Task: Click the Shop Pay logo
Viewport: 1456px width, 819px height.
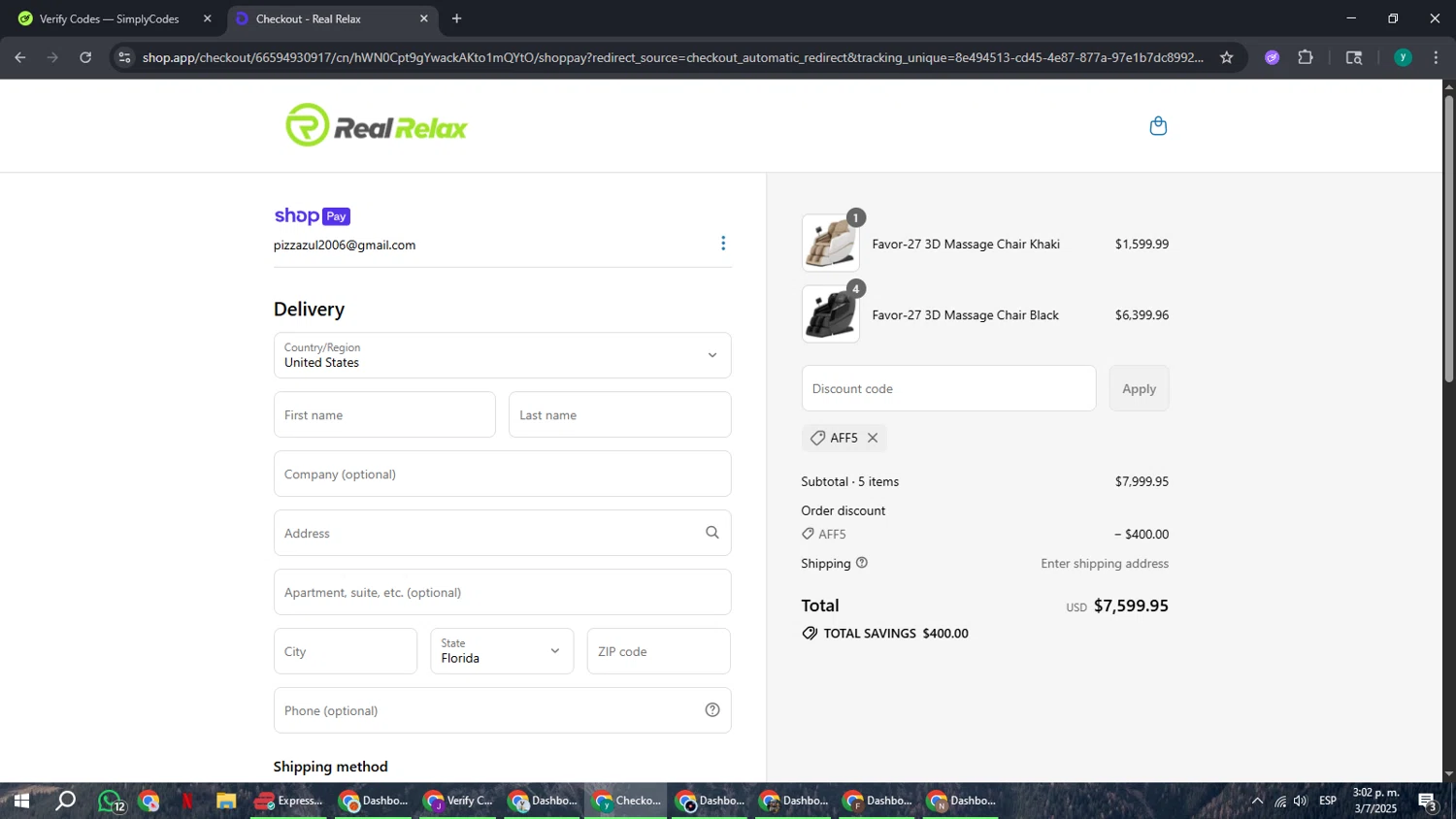Action: [312, 215]
